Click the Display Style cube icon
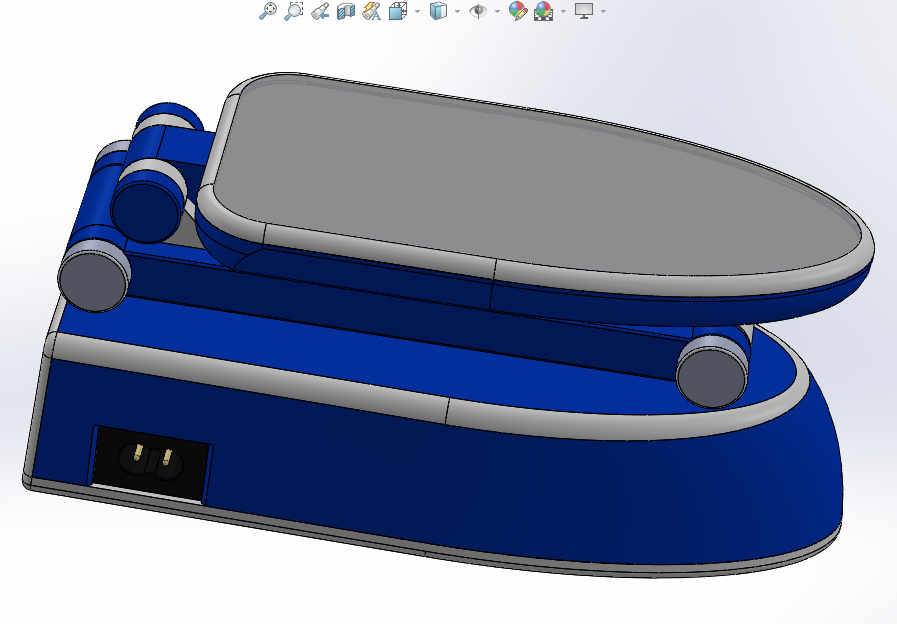Screen dimensions: 897x624 438,11
